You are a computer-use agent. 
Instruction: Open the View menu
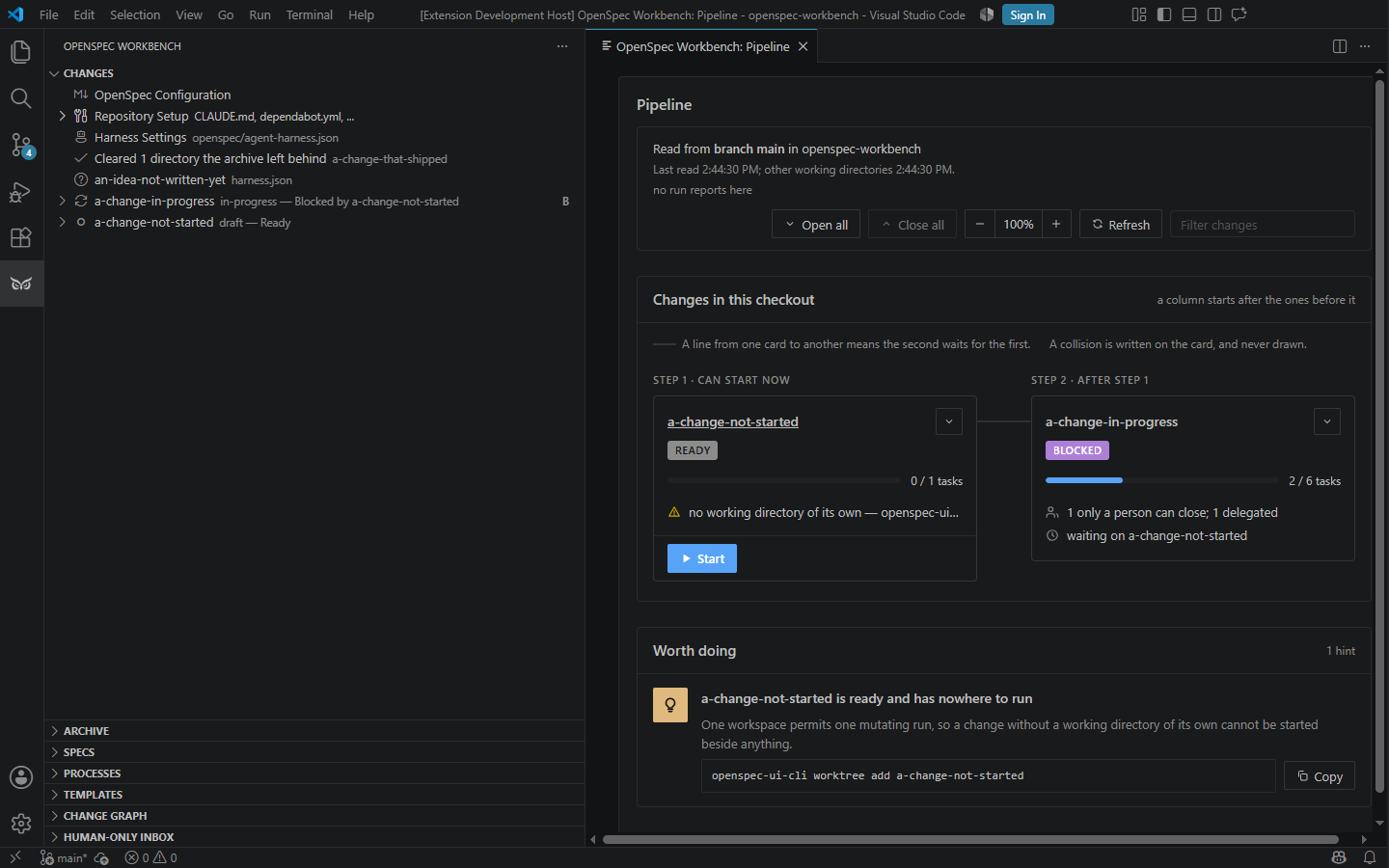[189, 14]
